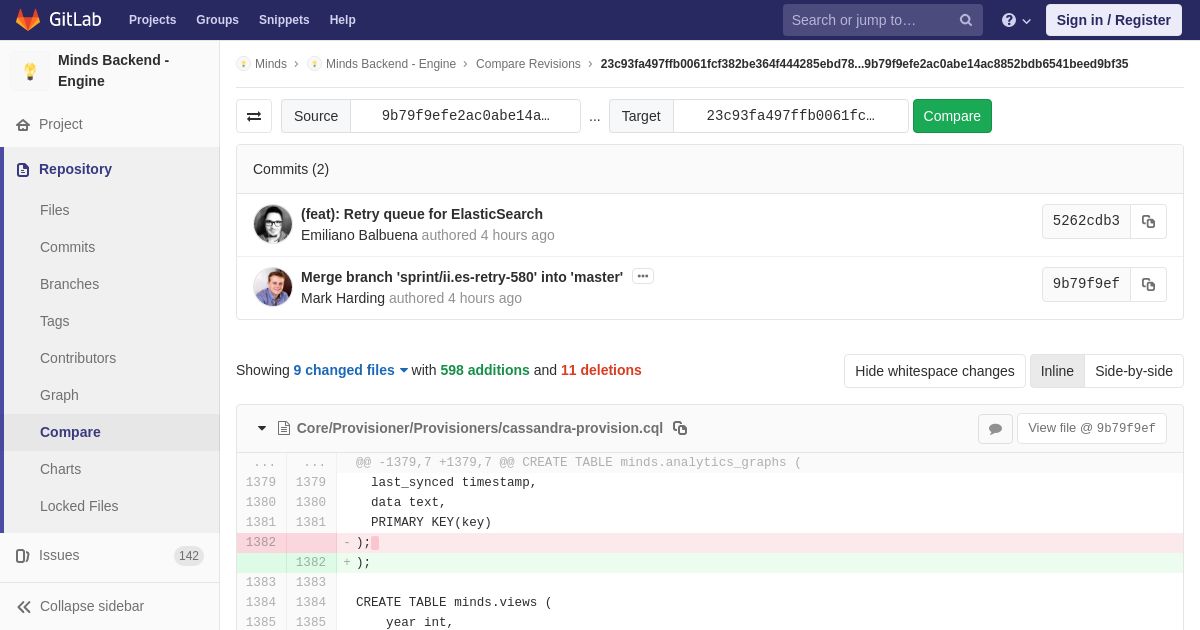Viewport: 1200px width, 630px height.
Task: Copy cassandra-provision.cql file path
Action: (680, 428)
